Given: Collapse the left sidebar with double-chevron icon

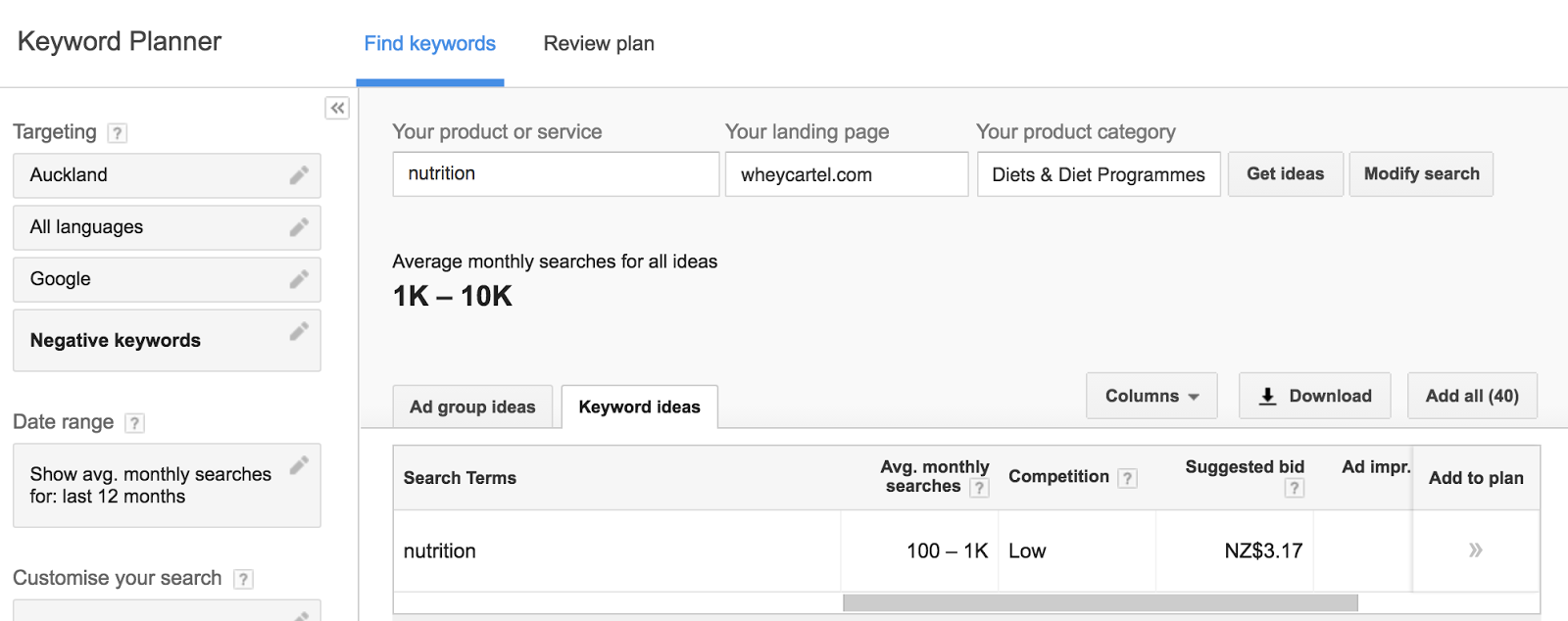Looking at the screenshot, I should [337, 108].
